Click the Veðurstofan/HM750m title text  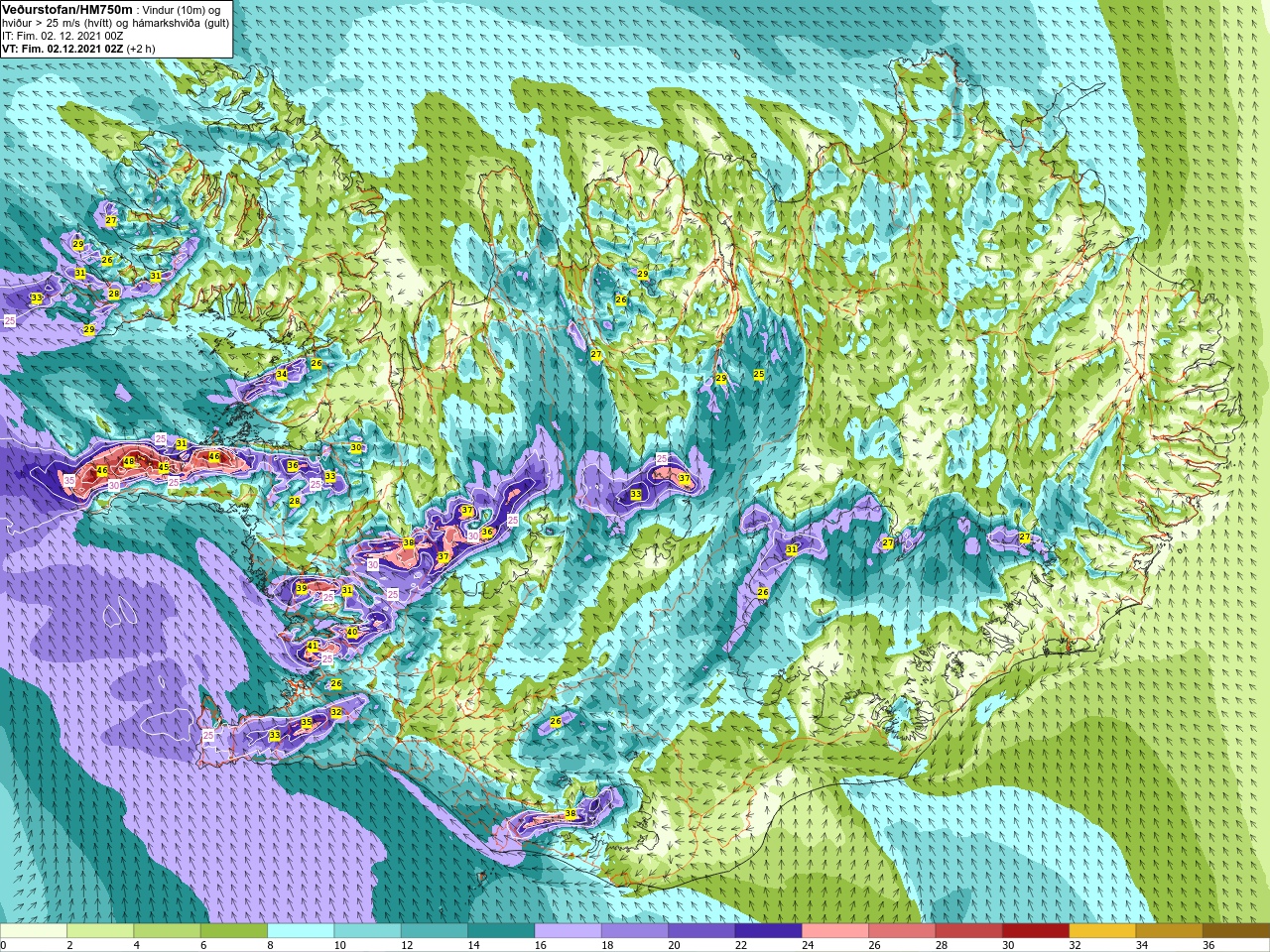coord(66,9)
